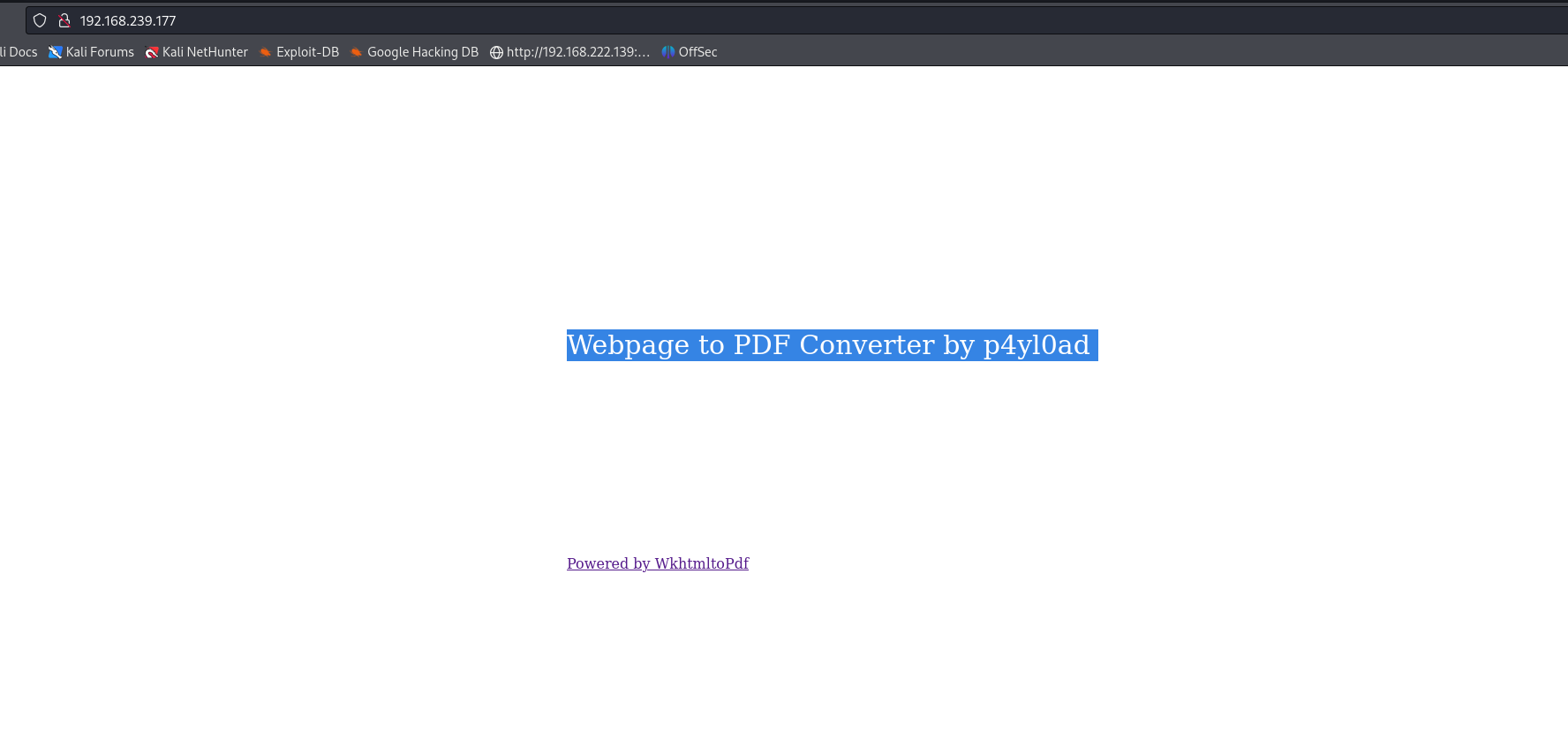Click the insecure connection padlock icon
The width and height of the screenshot is (1568, 755).
(64, 20)
